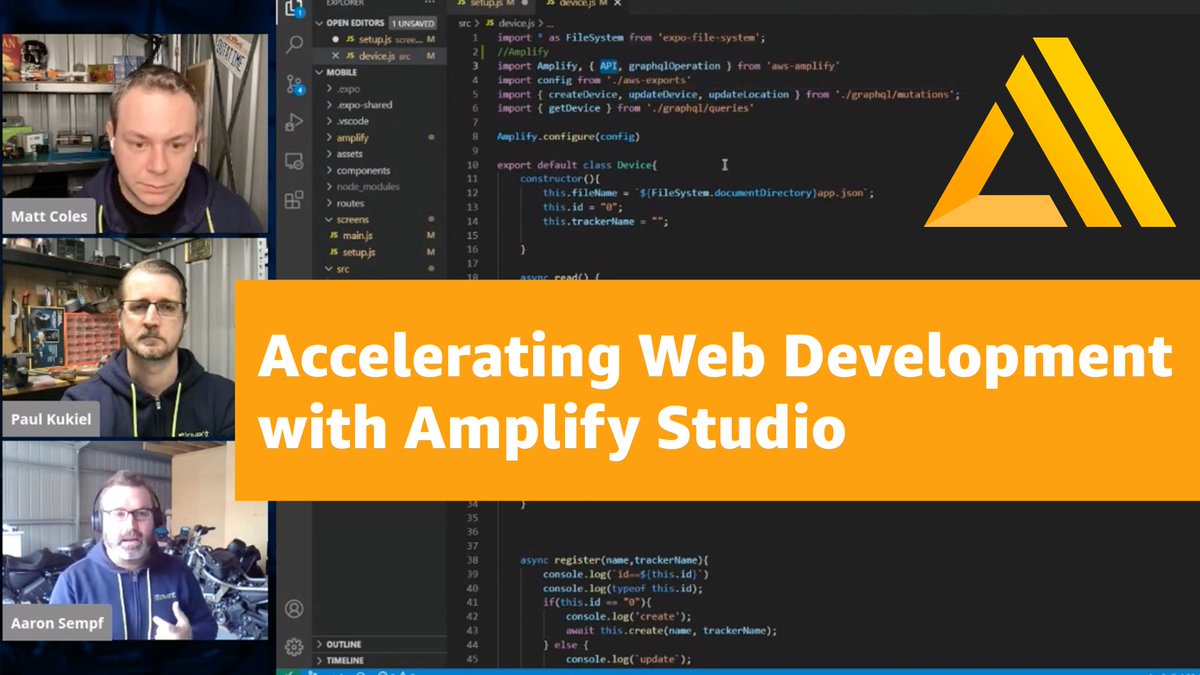Viewport: 1200px width, 675px height.
Task: Click the async register(name,trackerName) line
Action: [x=615, y=560]
